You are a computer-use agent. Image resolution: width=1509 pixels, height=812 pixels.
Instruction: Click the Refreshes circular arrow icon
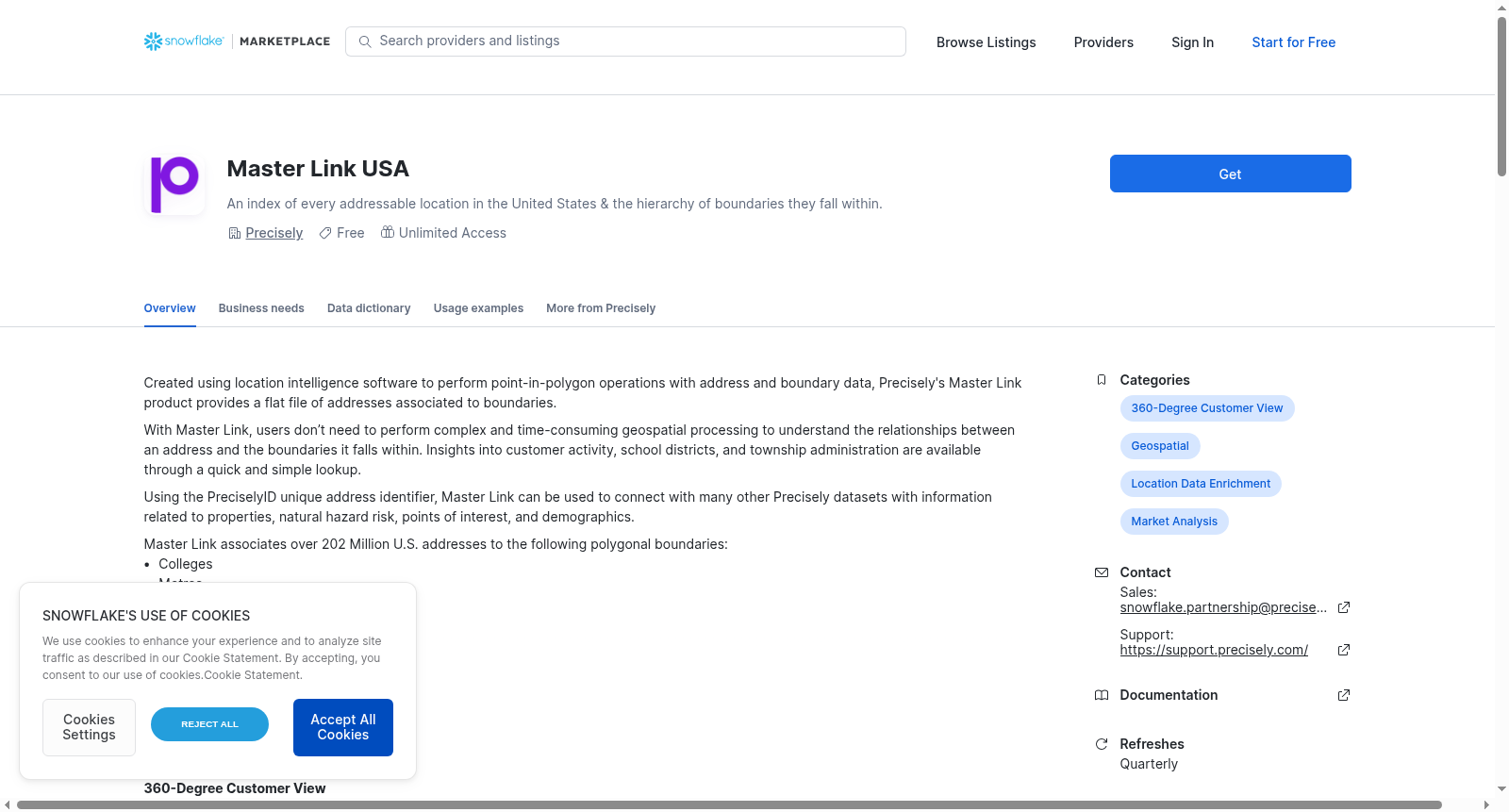click(x=1101, y=744)
